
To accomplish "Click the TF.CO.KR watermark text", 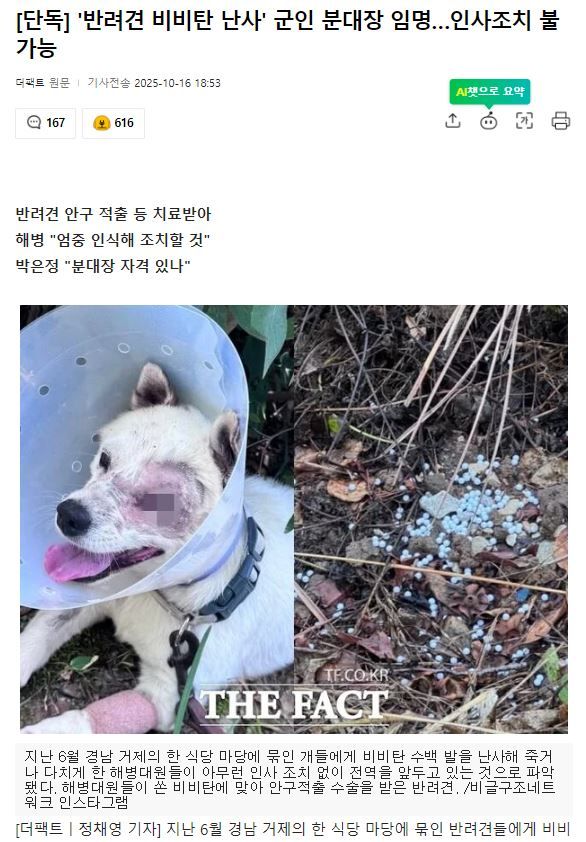I will [357, 675].
